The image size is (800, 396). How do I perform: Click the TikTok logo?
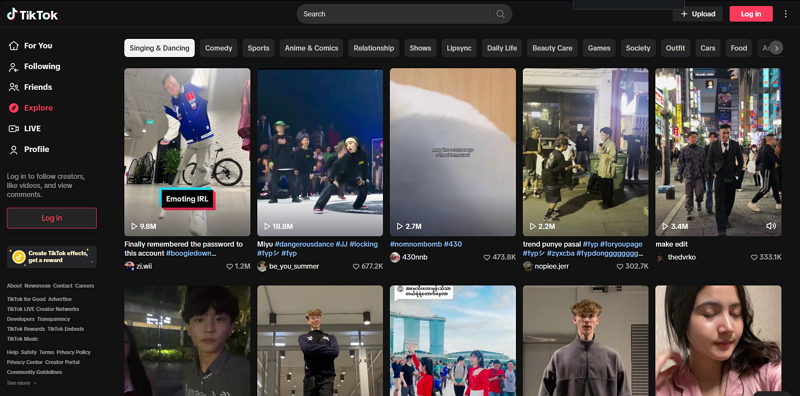coord(32,14)
